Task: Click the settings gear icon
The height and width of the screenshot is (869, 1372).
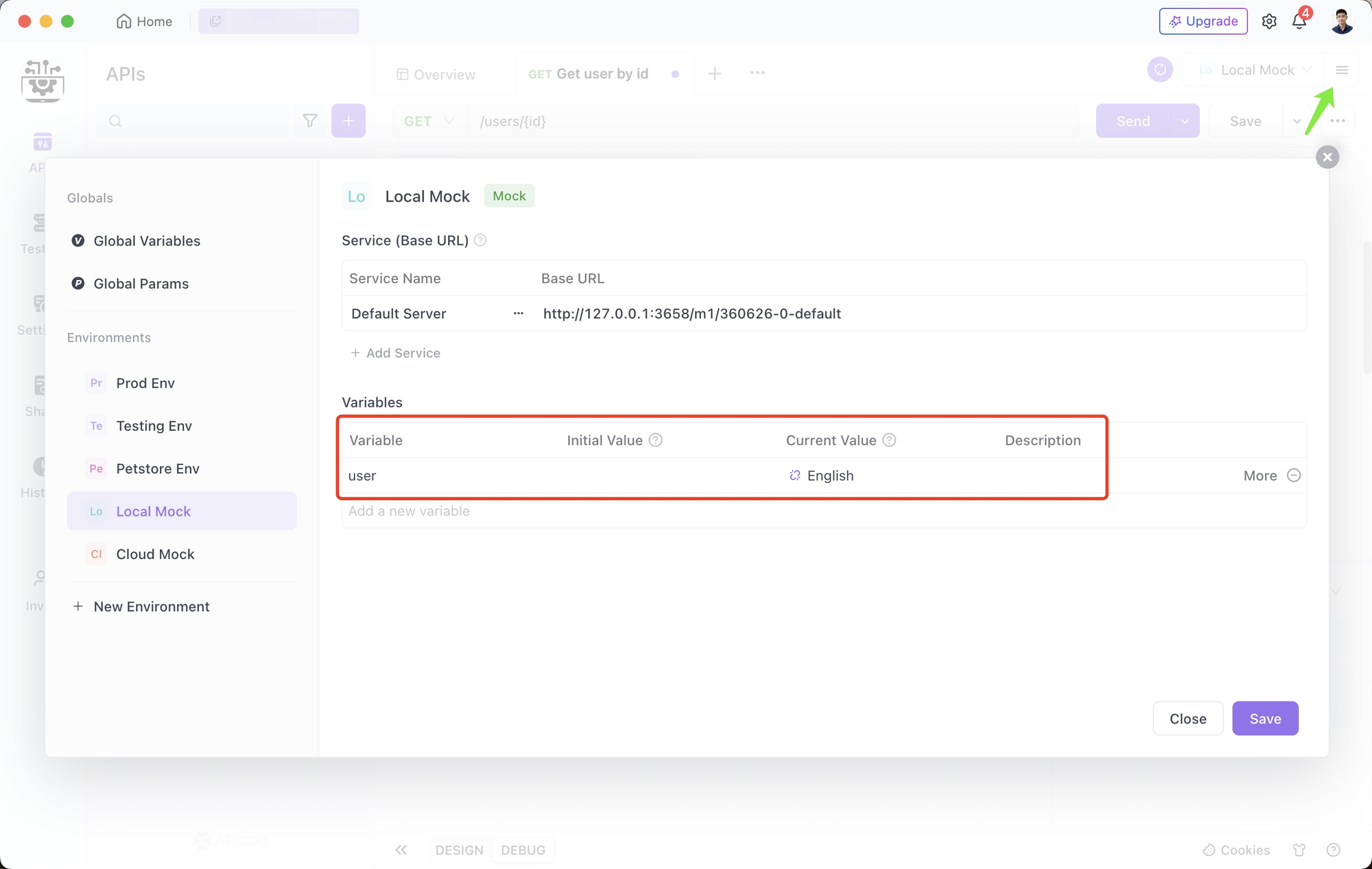Action: tap(1270, 22)
